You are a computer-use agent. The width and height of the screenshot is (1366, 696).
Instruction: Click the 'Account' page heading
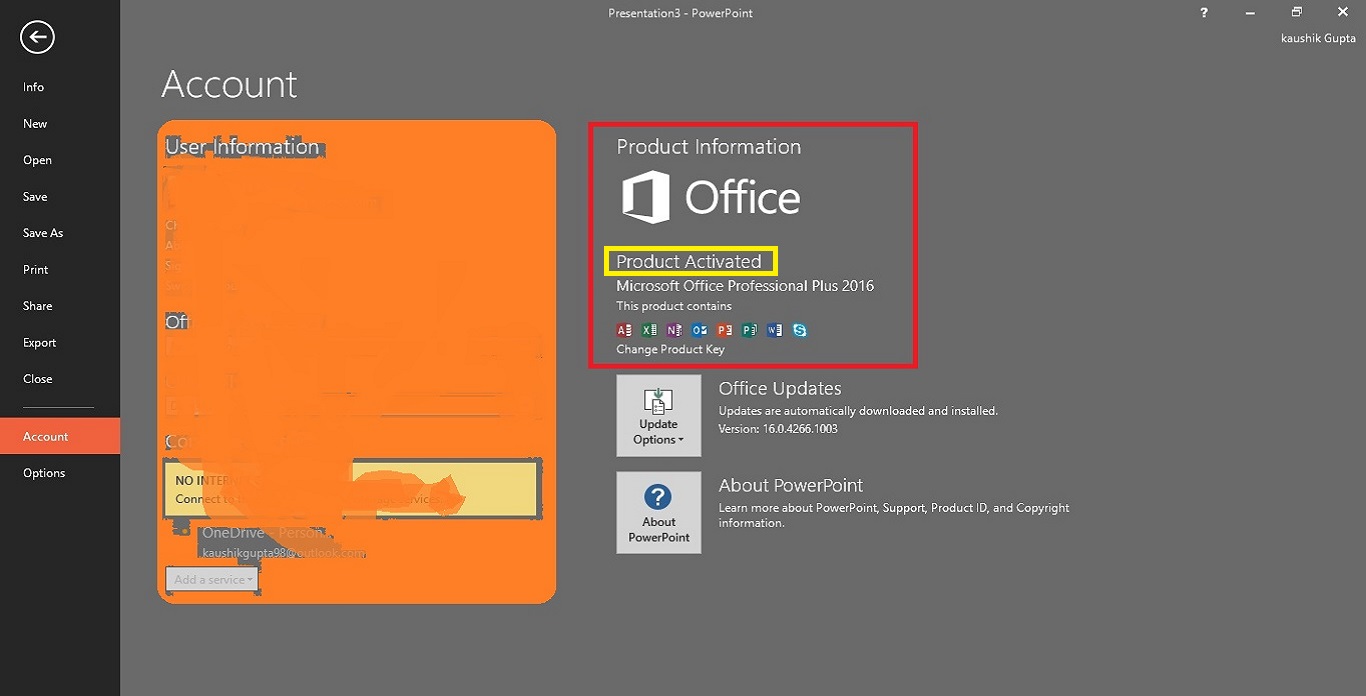click(229, 84)
